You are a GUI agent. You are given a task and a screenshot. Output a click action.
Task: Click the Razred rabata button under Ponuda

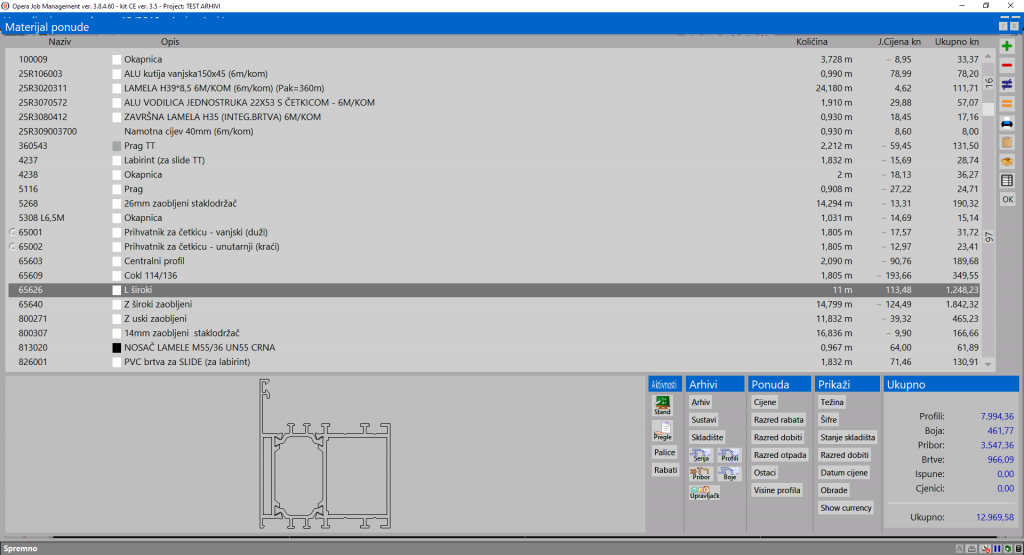(x=778, y=420)
